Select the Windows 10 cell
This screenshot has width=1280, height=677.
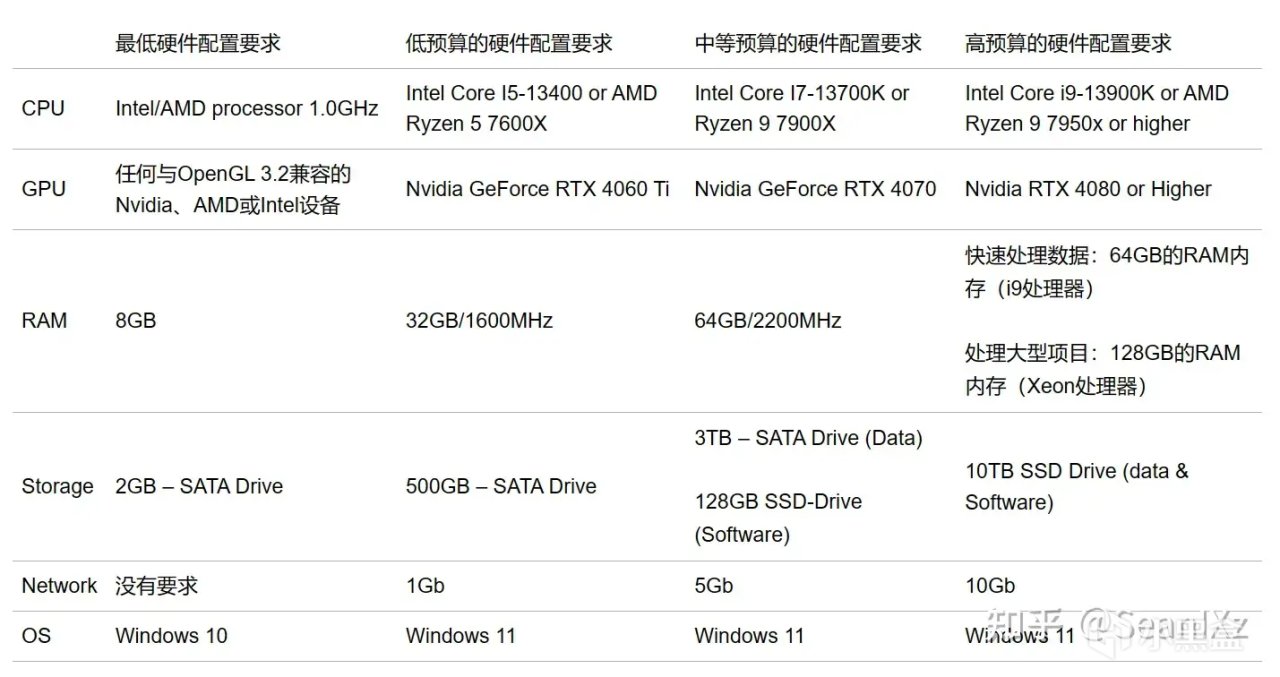[x=171, y=635]
